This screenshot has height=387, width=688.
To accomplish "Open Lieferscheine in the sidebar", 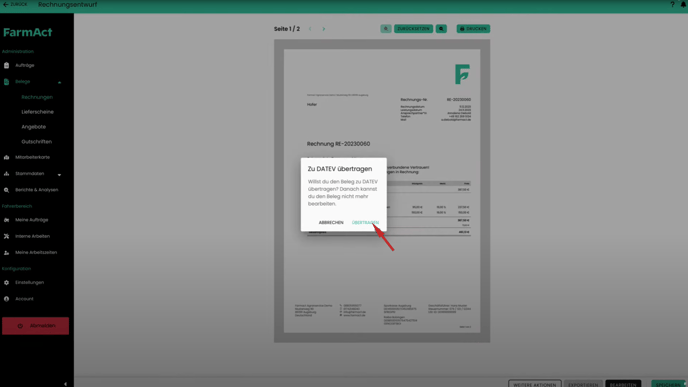I will coord(37,112).
